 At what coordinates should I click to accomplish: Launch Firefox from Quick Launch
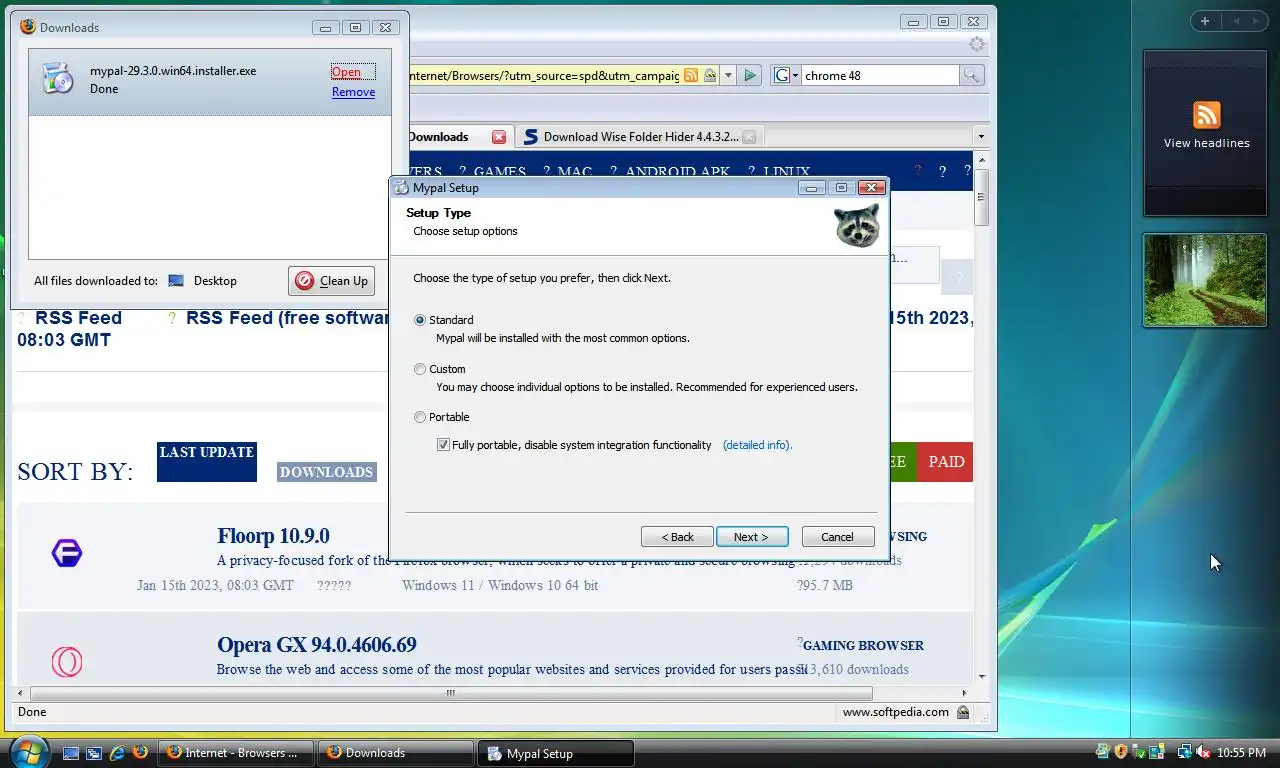tap(140, 753)
